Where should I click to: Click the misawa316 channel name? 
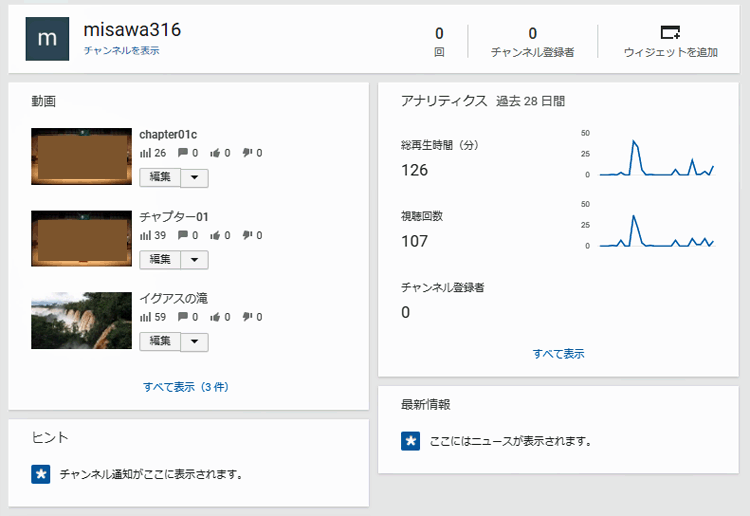pyautogui.click(x=132, y=30)
